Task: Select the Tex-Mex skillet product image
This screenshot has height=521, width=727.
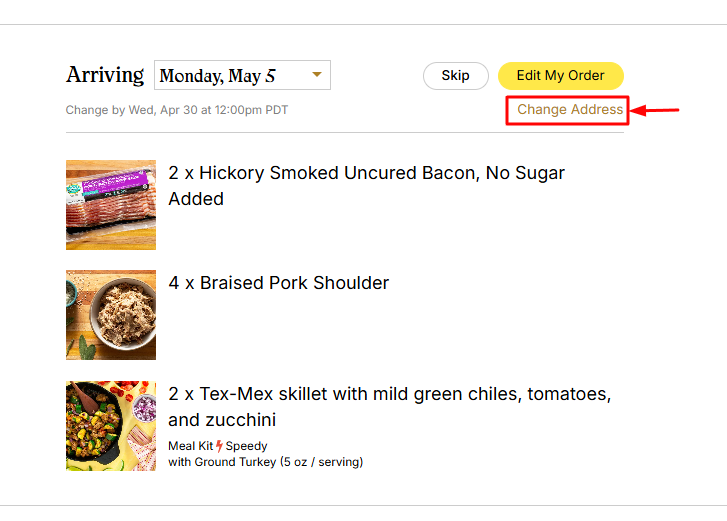Action: (x=111, y=426)
